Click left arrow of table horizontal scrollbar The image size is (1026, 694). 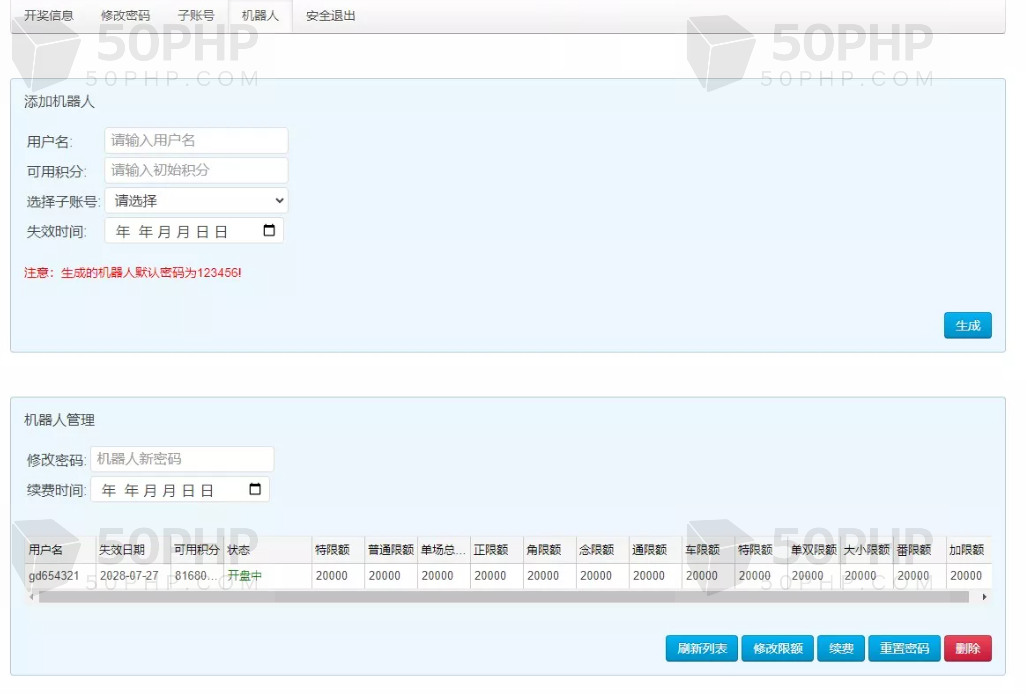point(31,597)
